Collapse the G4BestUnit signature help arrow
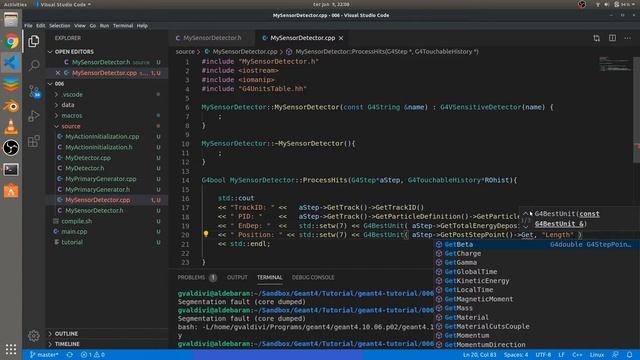This screenshot has height=360, width=640. pos(526,213)
